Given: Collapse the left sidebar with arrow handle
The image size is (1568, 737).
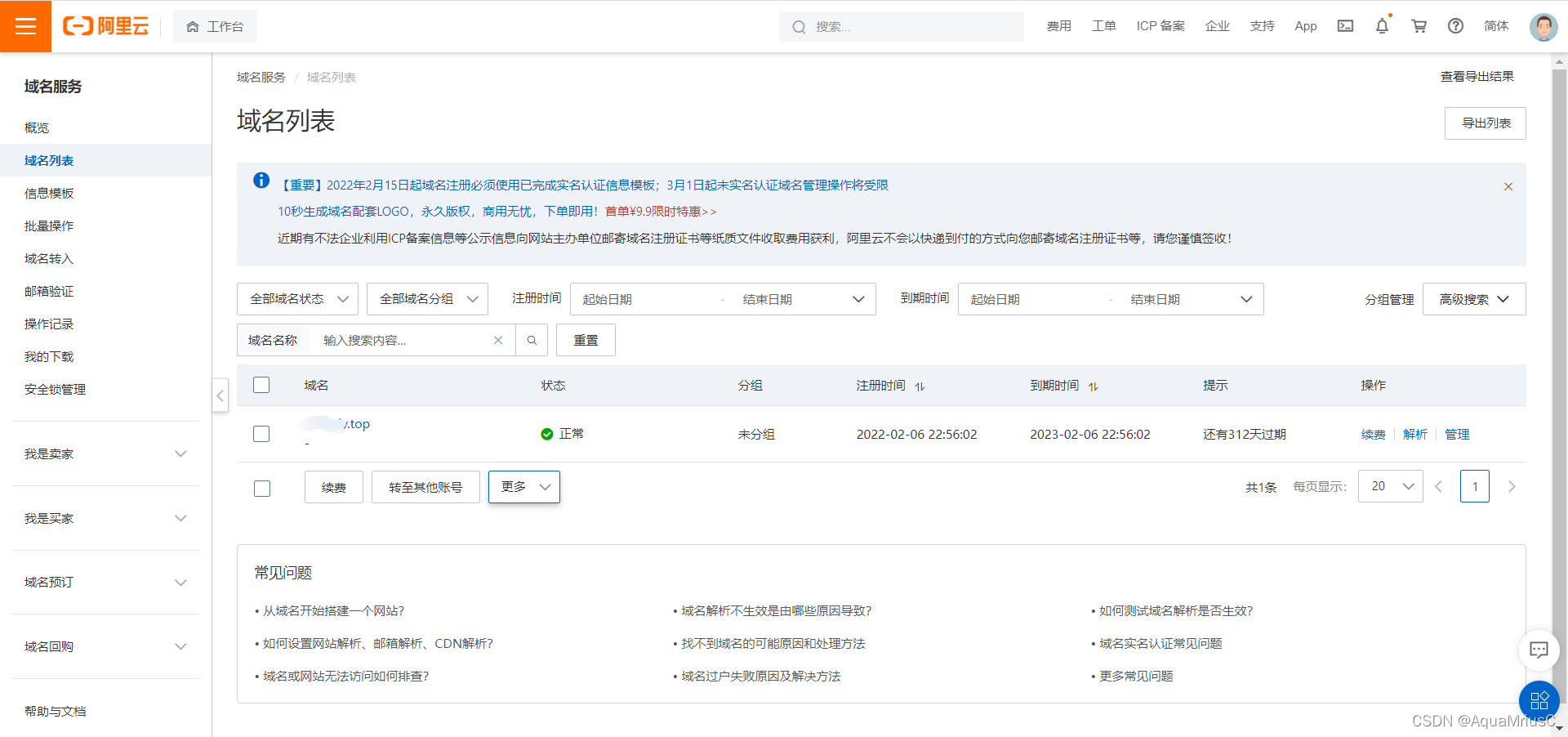Looking at the screenshot, I should pyautogui.click(x=220, y=395).
